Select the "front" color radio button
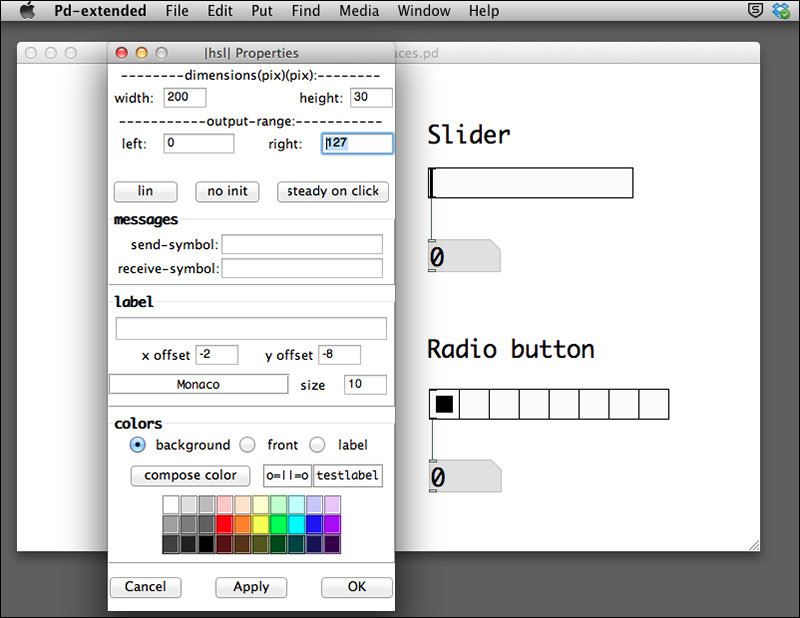The width and height of the screenshot is (800, 618). pos(248,445)
